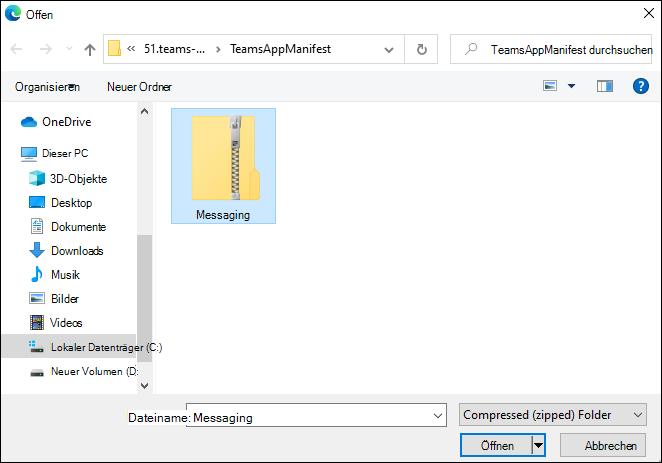
Task: Refresh the TeamsAppManifest folder view
Action: coord(421,49)
